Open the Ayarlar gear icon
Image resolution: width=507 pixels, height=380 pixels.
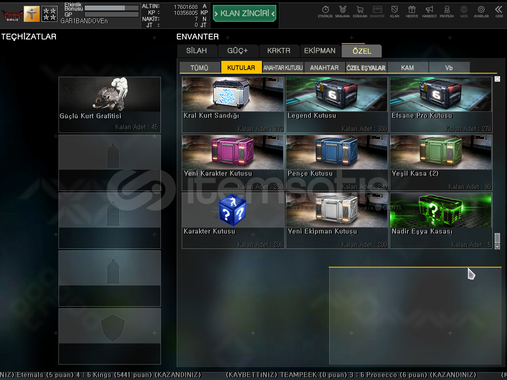click(481, 12)
